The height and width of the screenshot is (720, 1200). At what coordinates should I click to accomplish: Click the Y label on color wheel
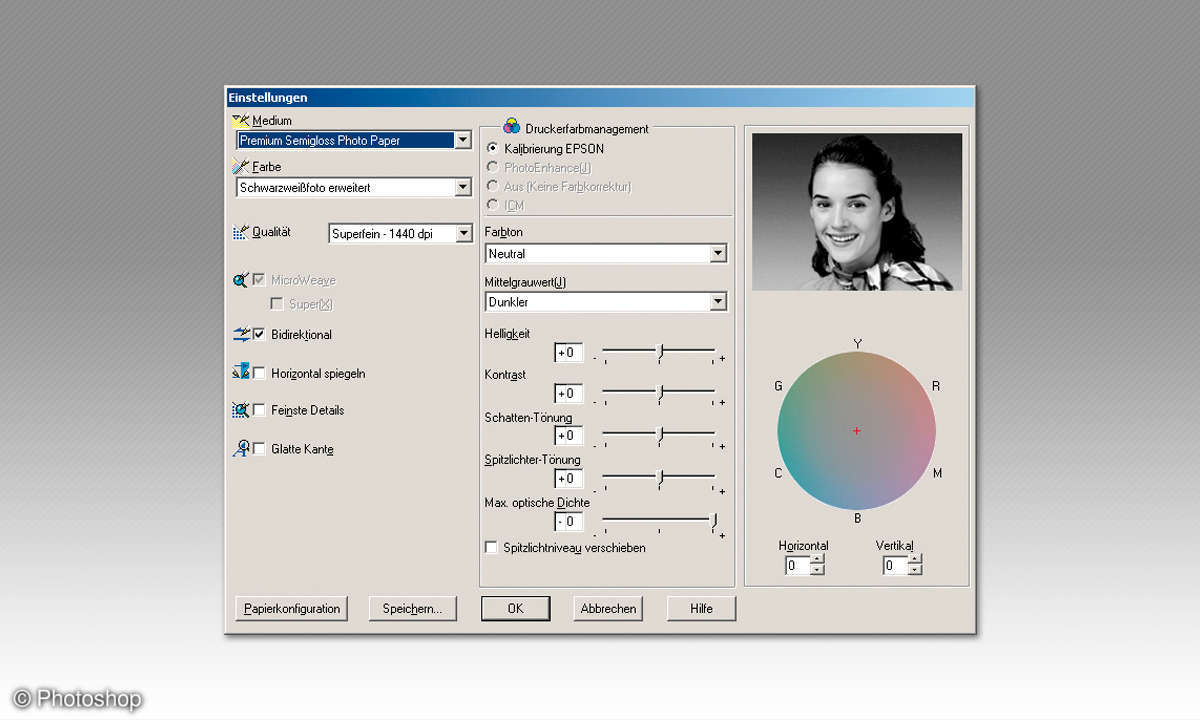[x=857, y=344]
